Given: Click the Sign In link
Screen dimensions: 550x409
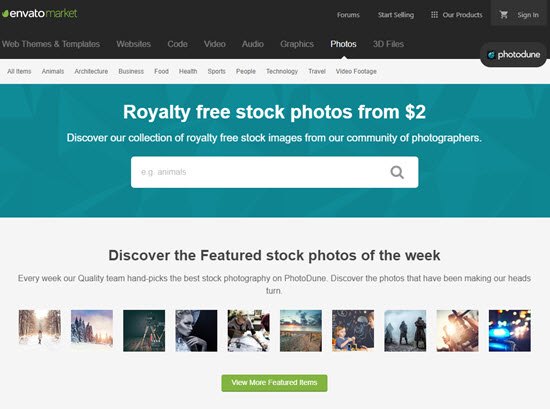Looking at the screenshot, I should [528, 15].
